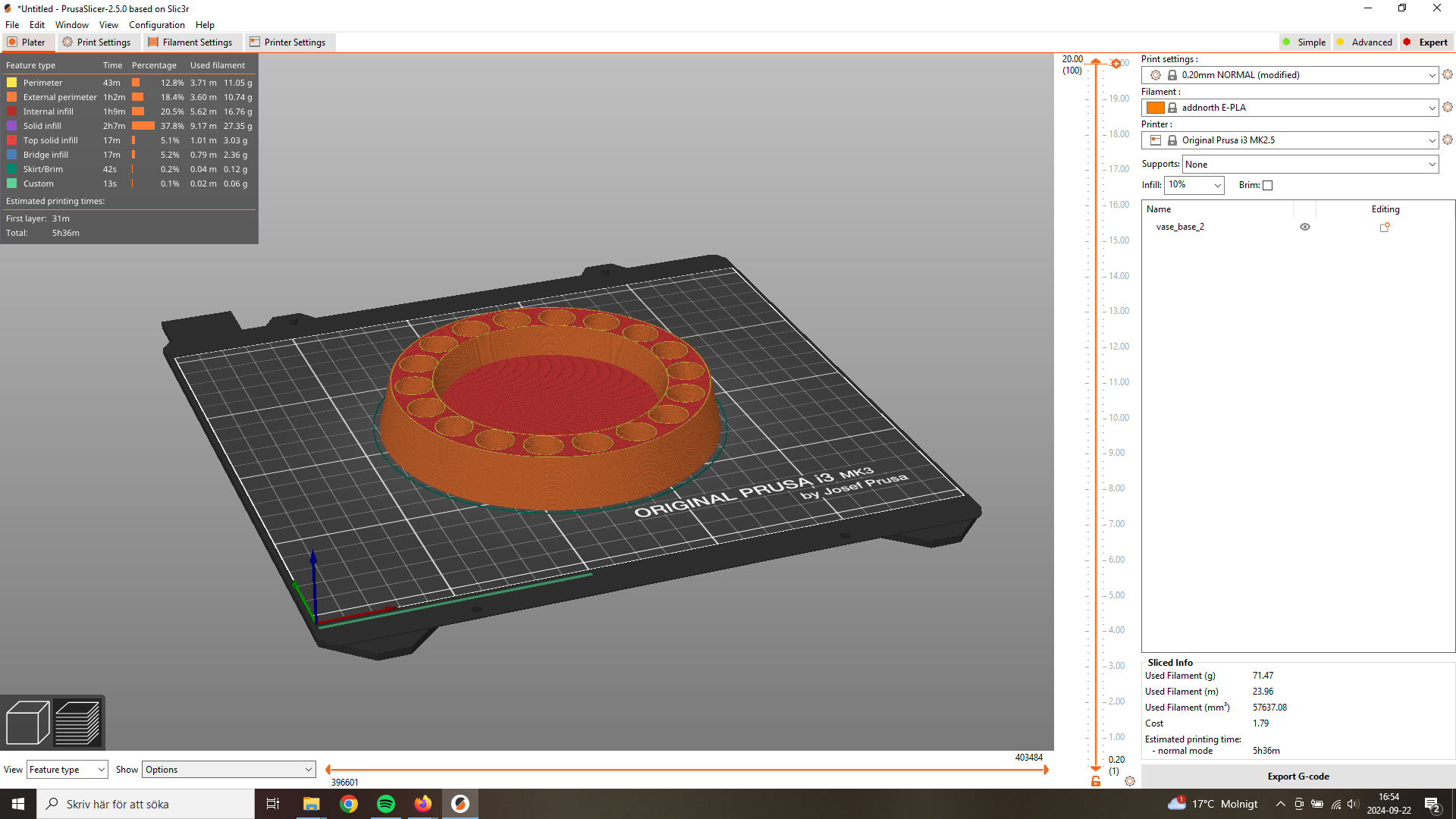Select Simple mode

1304,42
